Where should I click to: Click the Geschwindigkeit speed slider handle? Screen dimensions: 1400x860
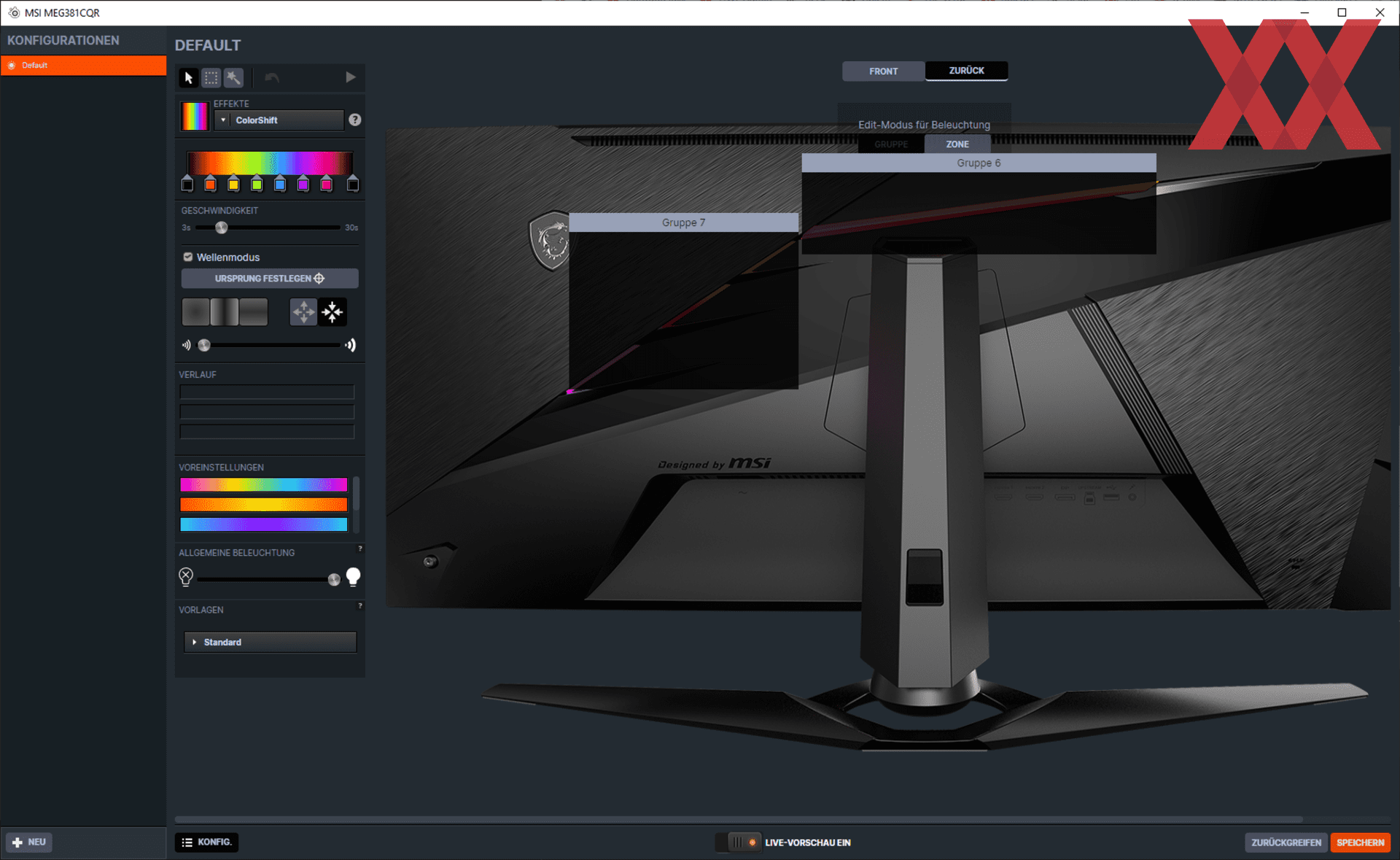(x=222, y=228)
